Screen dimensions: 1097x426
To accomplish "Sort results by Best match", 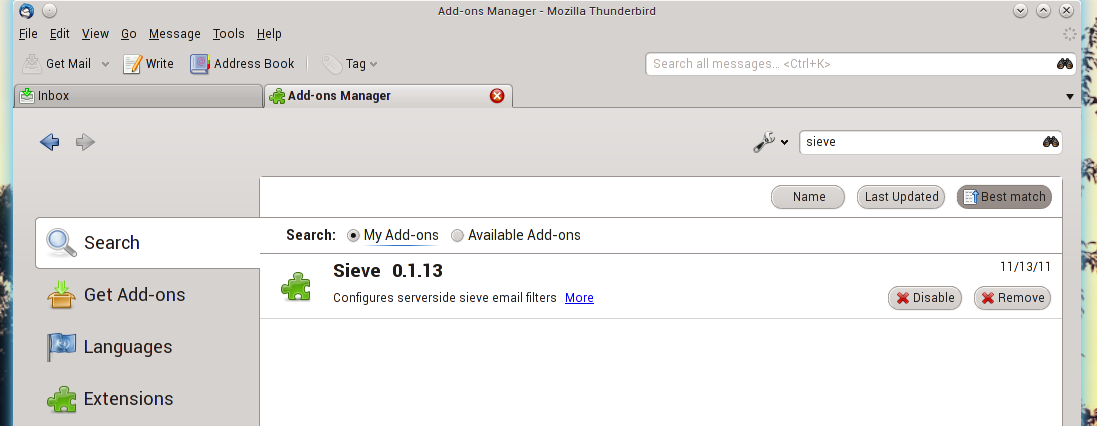I will pos(1004,197).
